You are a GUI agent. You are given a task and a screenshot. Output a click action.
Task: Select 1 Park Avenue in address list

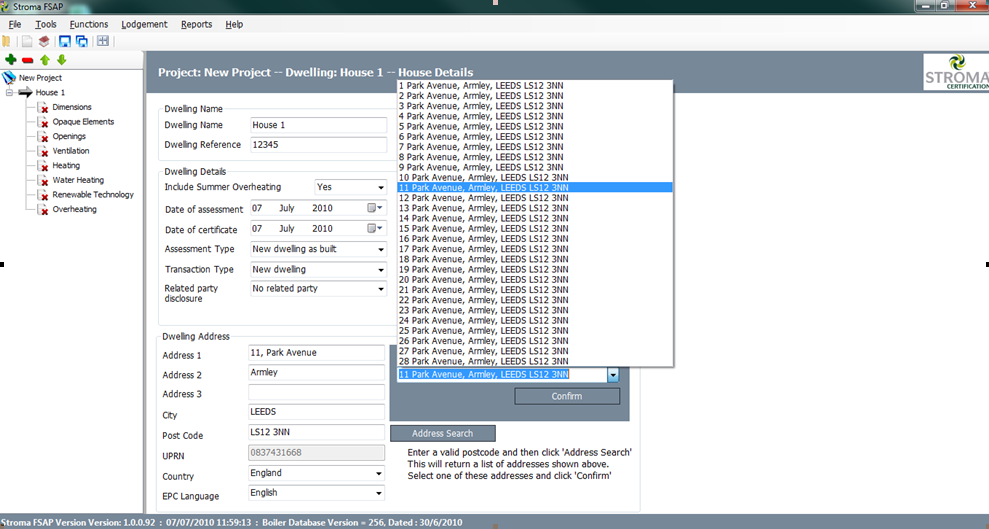535,86
